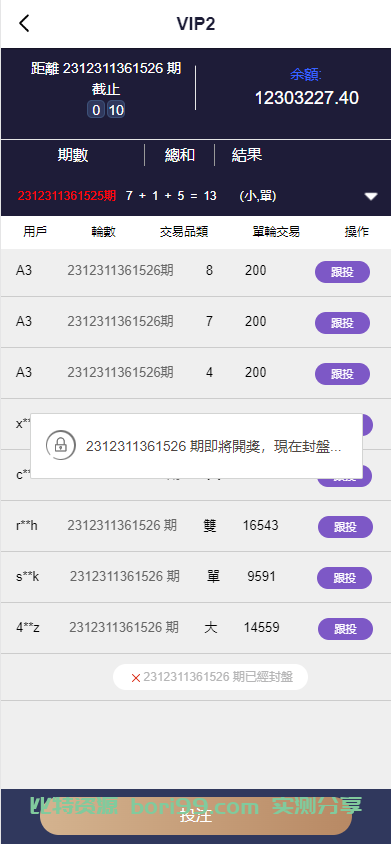Click the (小,單) result text
This screenshot has width=391, height=844.
pos(258,196)
